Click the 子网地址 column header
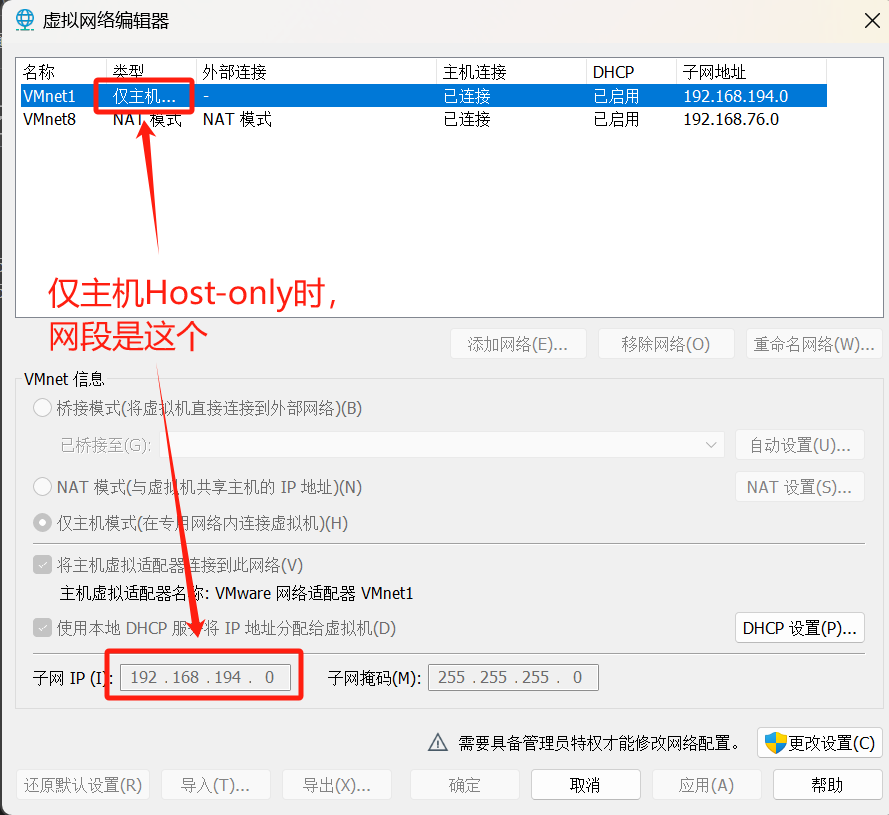Screen dimensions: 889x815 [751, 71]
